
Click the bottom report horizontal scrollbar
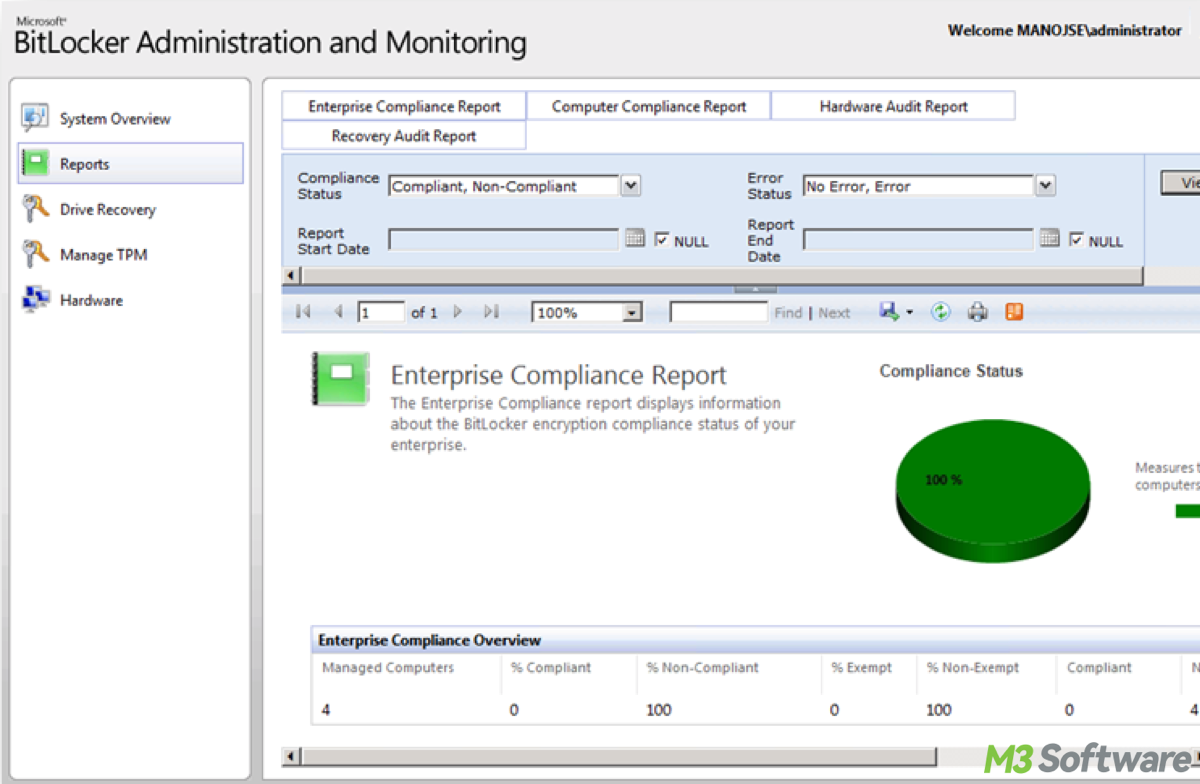(x=618, y=756)
